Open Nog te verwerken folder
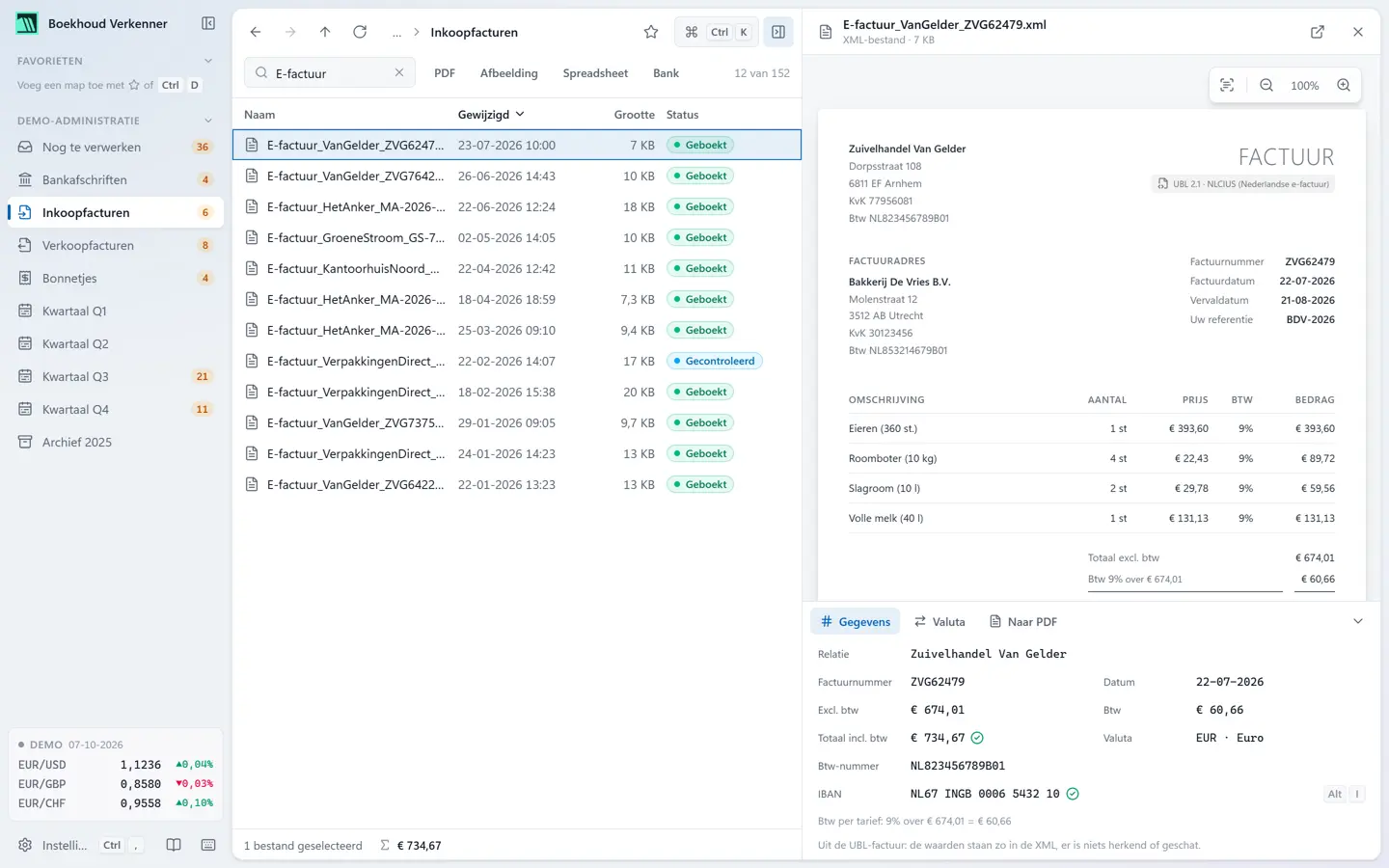Image resolution: width=1389 pixels, height=868 pixels. [116, 147]
